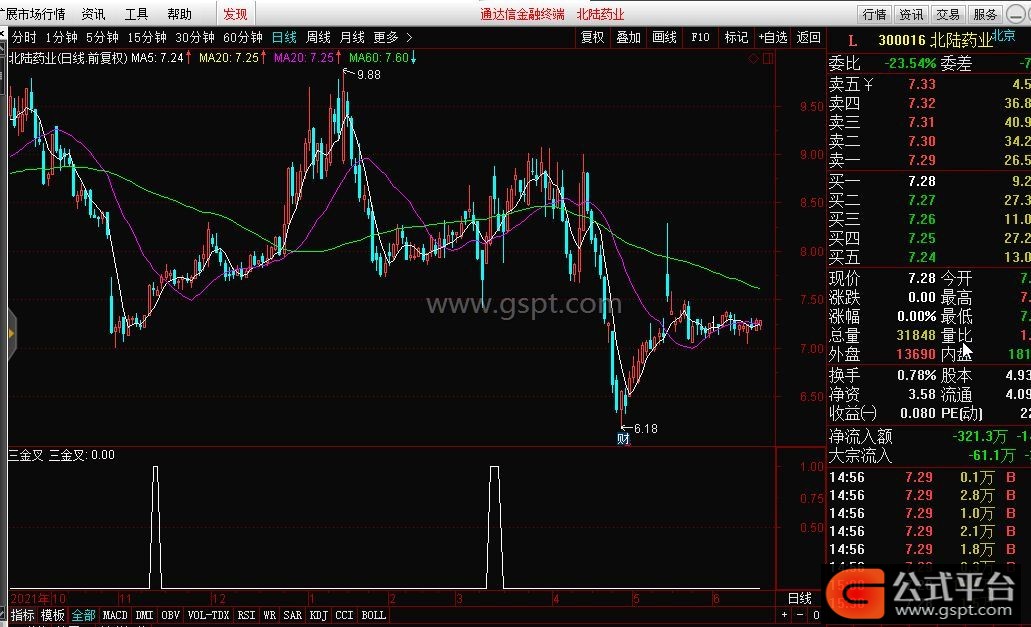The width and height of the screenshot is (1031, 627).
Task: Click the 服务 button at the top right
Action: click(985, 14)
